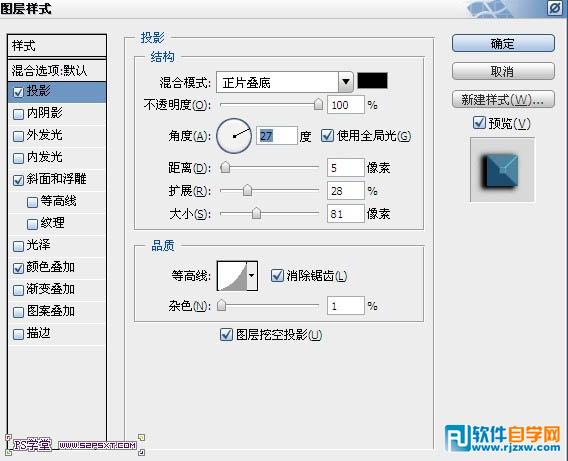Toggle 图层挖空投影 knockout checkbox
Image resolution: width=568 pixels, height=461 pixels.
(226, 335)
